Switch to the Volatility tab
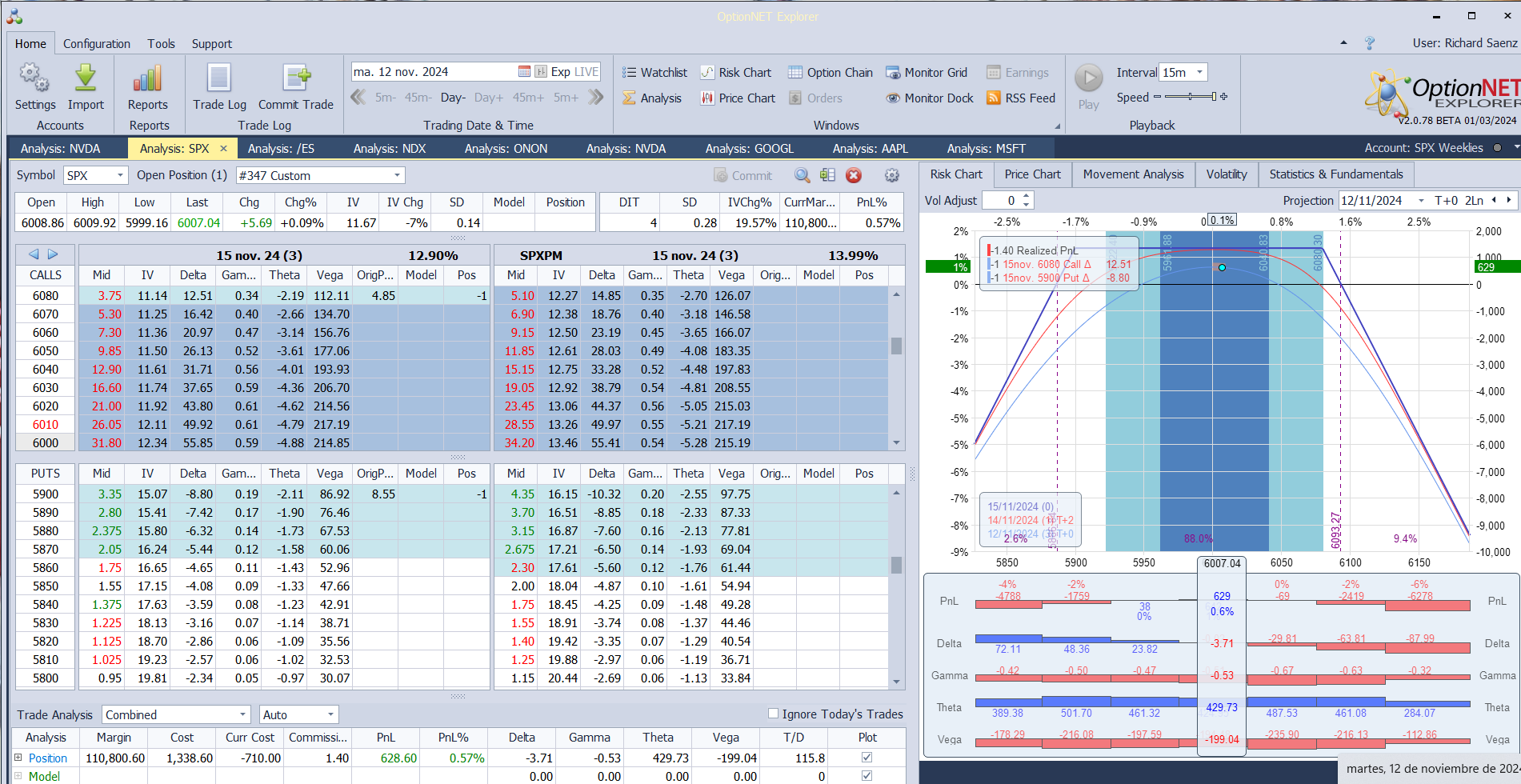 pos(1227,174)
